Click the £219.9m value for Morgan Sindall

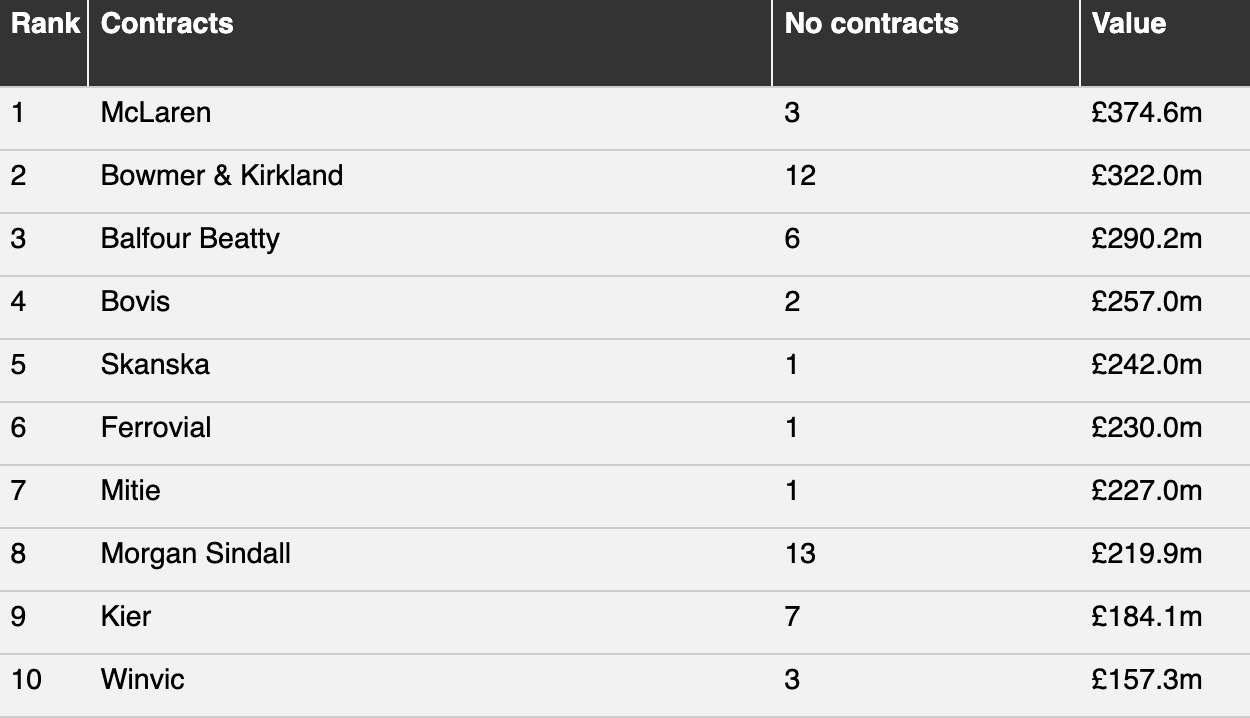click(1147, 553)
